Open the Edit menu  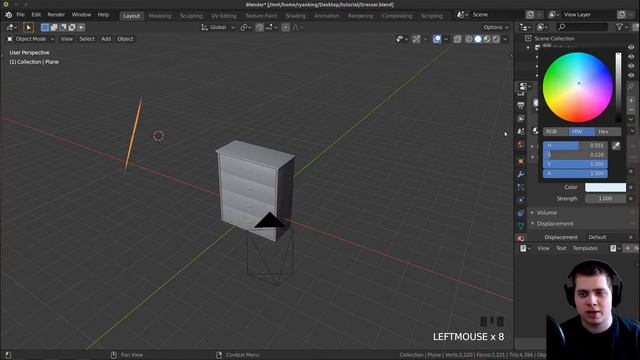coord(36,15)
